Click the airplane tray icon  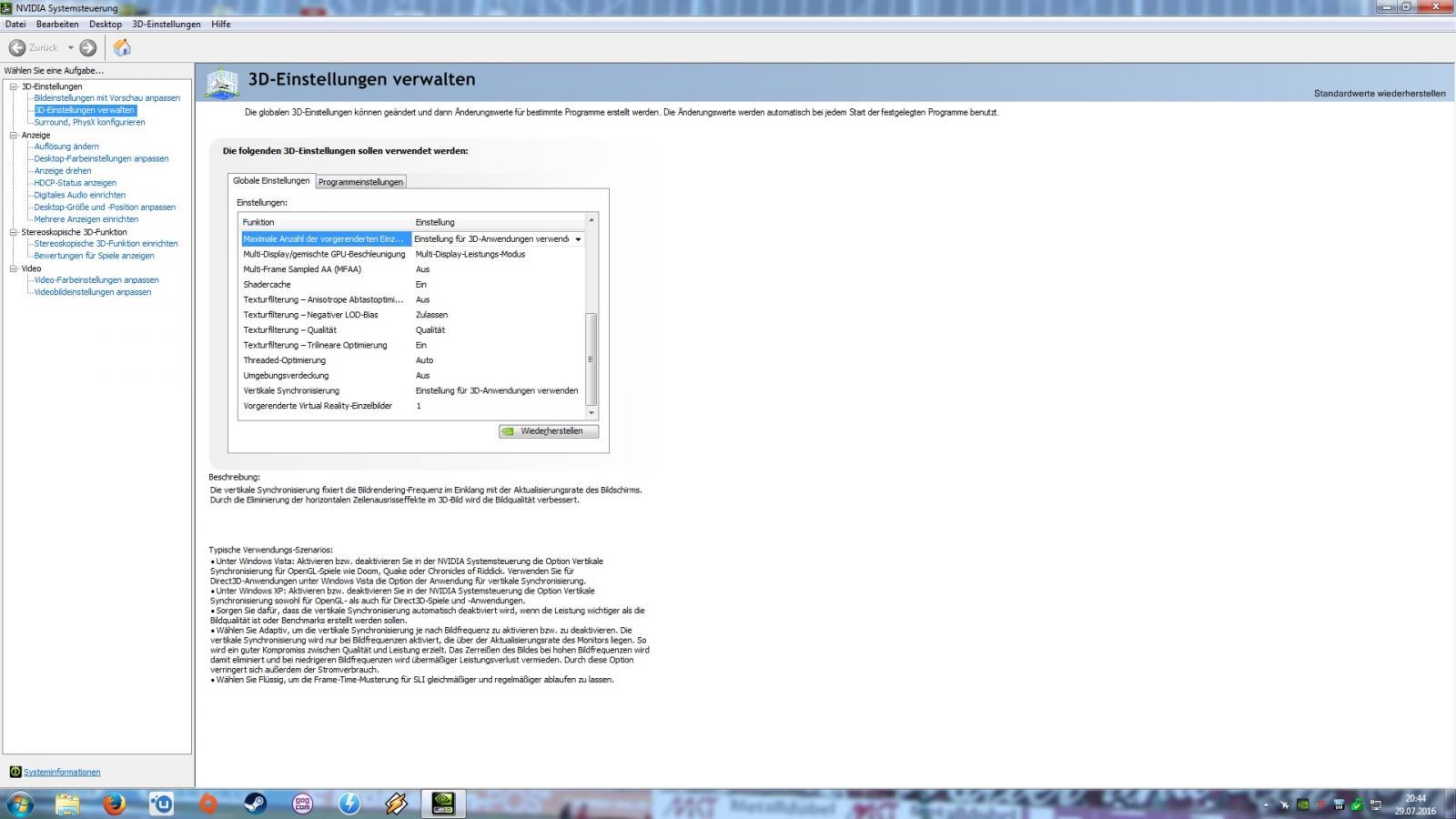point(1285,804)
